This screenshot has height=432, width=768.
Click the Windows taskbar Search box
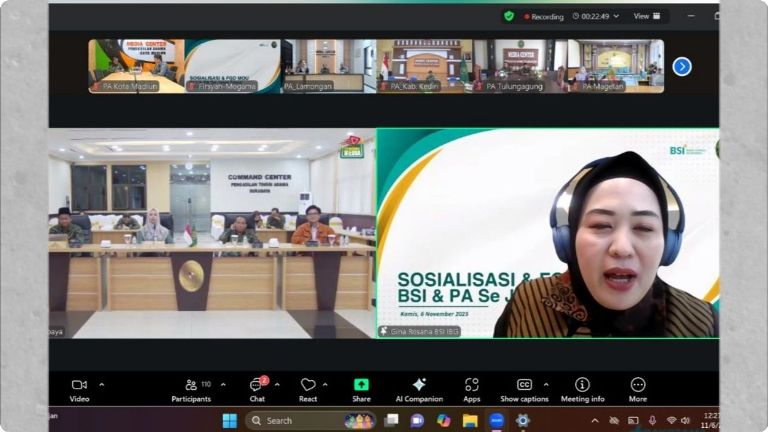[300, 421]
